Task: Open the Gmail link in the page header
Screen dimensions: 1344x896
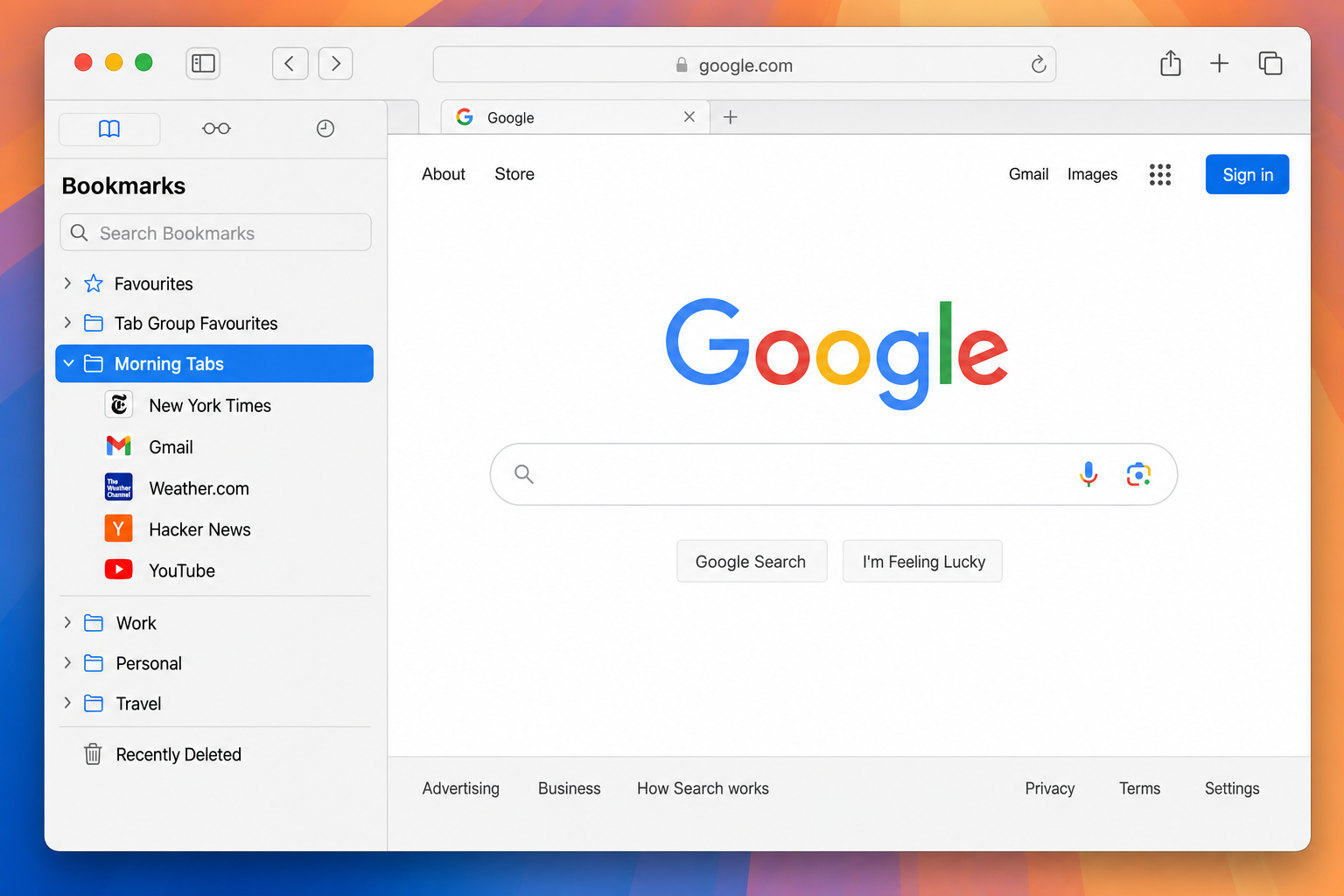Action: [1028, 174]
